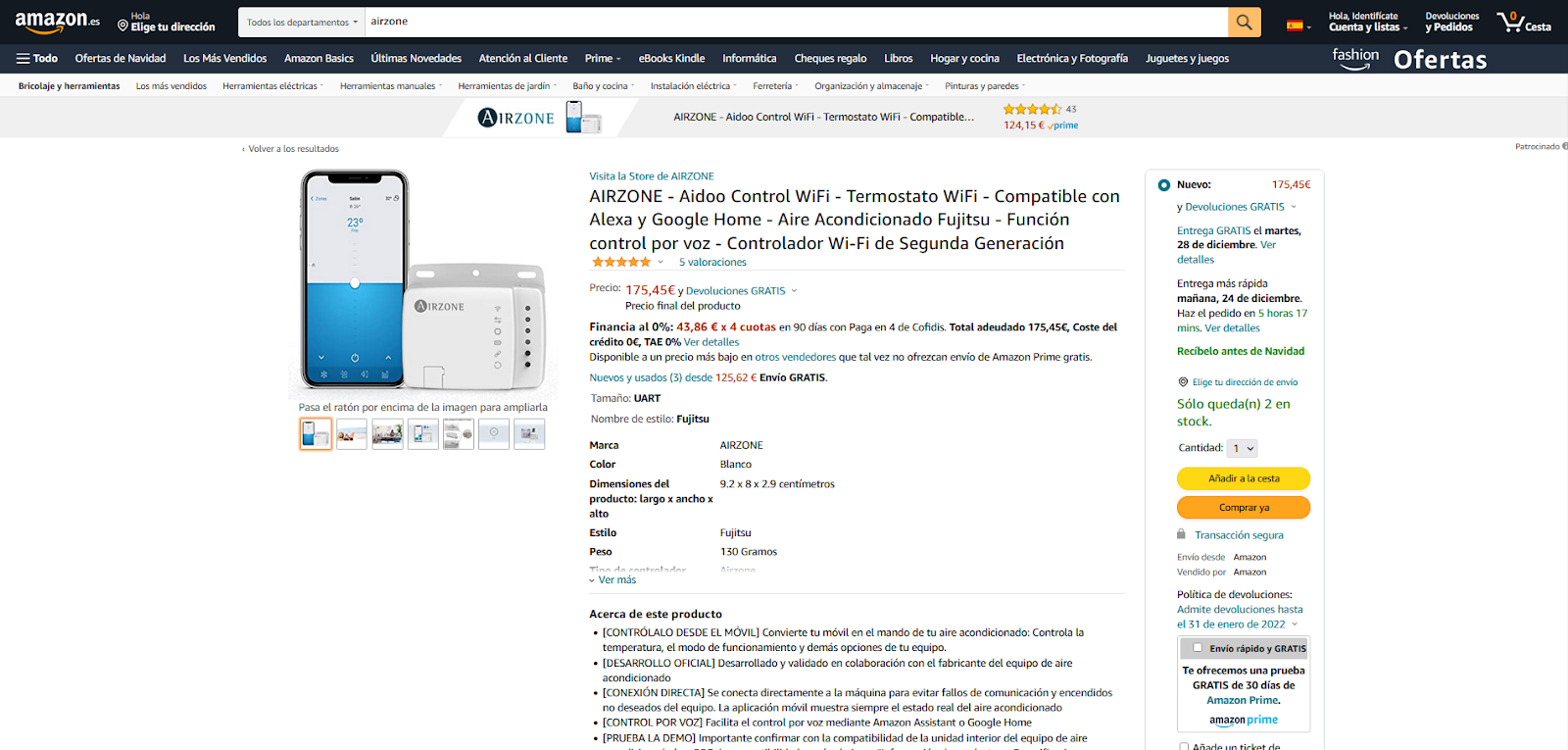Viewport: 1568px width, 750px height.
Task: Open Todos los departamentos dropdown
Action: tap(302, 22)
